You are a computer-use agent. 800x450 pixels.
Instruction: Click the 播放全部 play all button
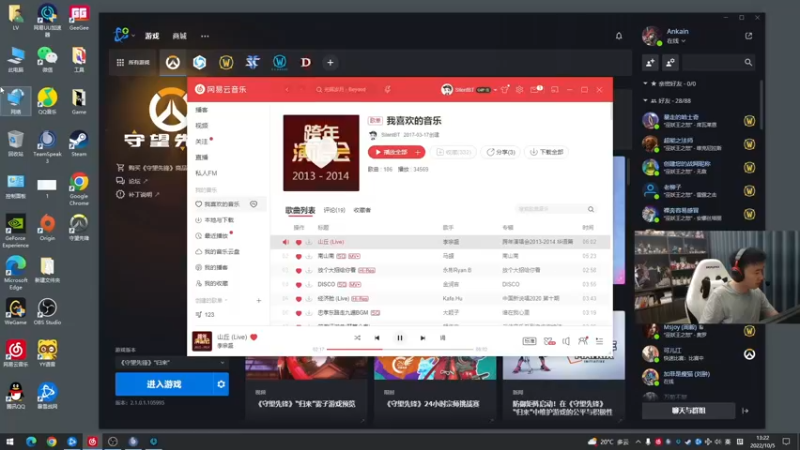point(391,152)
